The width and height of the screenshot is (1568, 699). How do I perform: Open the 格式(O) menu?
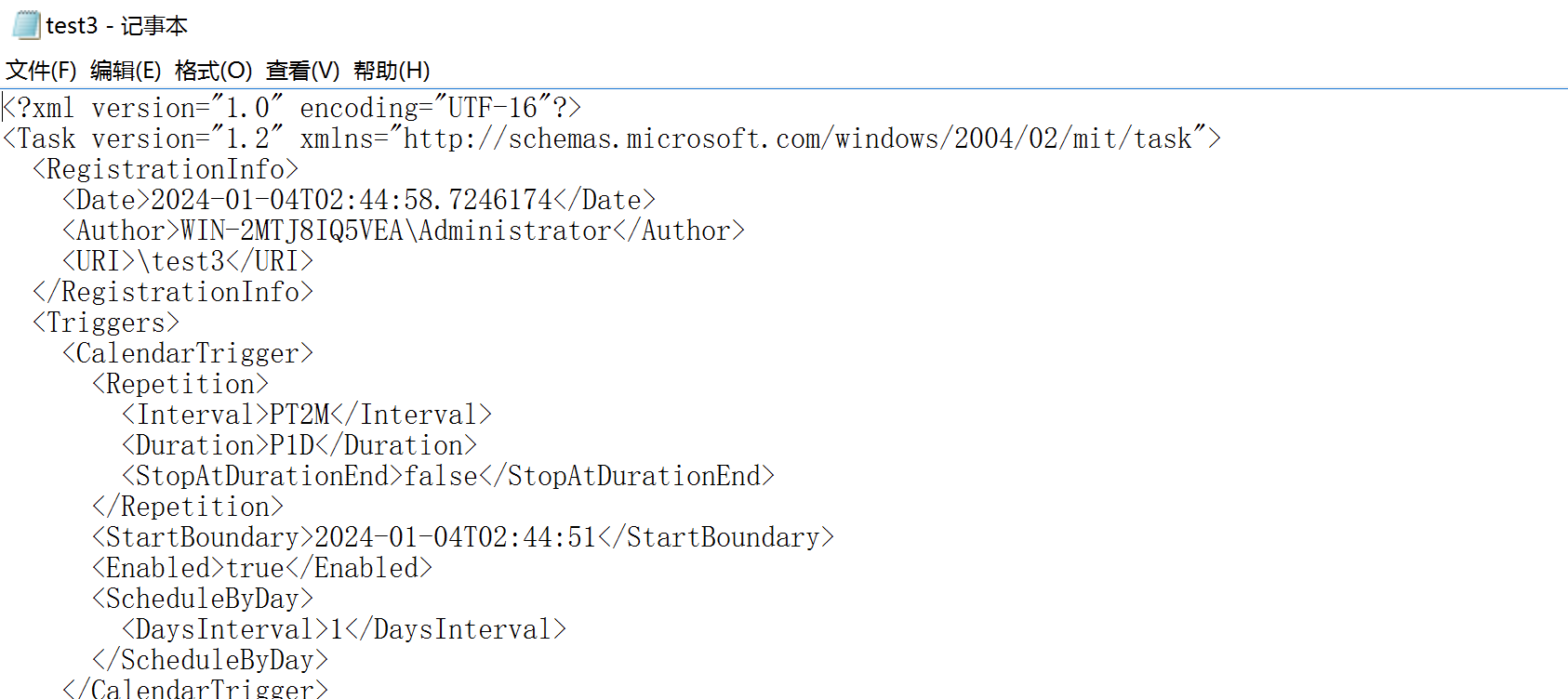[213, 71]
